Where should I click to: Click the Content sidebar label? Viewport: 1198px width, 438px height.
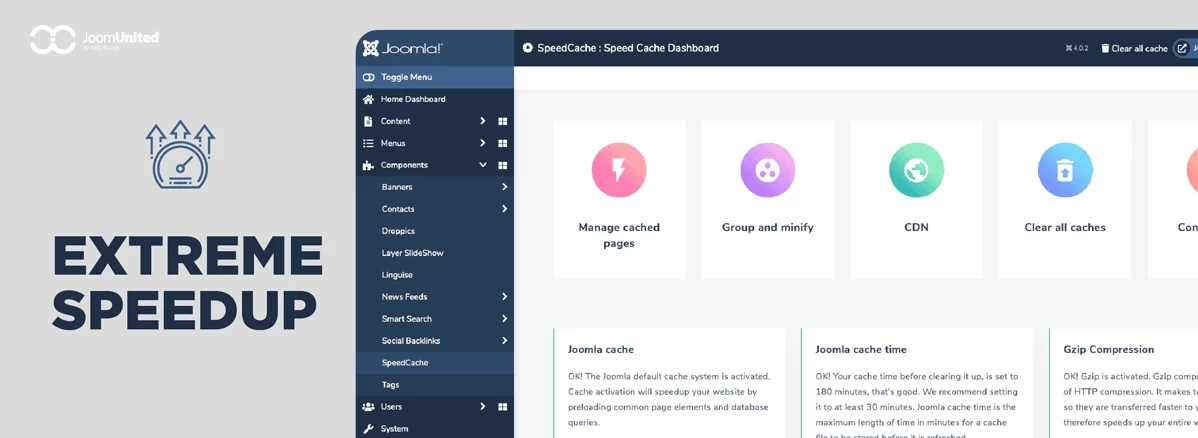396,121
